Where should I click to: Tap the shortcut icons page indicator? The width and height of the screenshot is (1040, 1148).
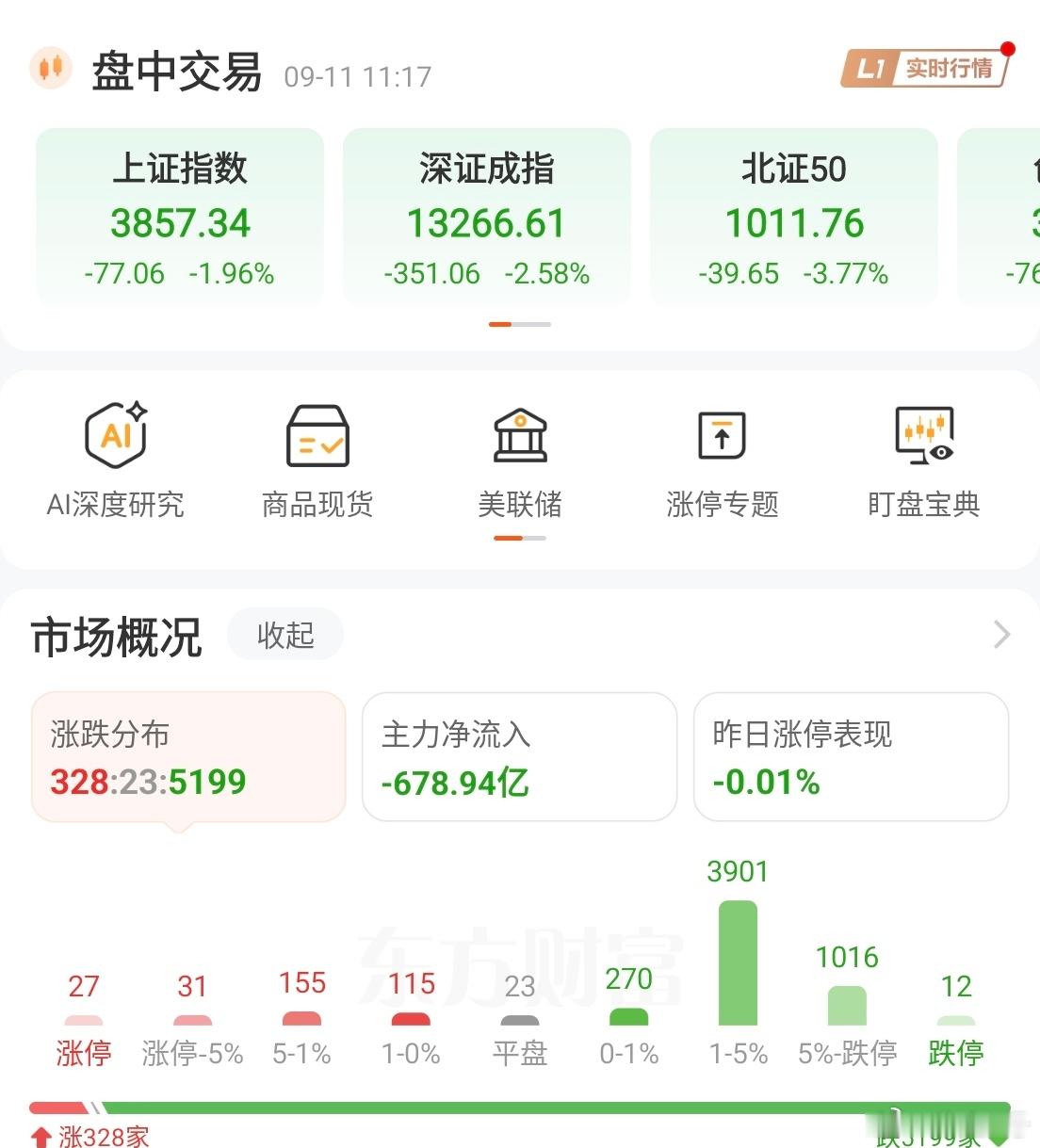(520, 538)
